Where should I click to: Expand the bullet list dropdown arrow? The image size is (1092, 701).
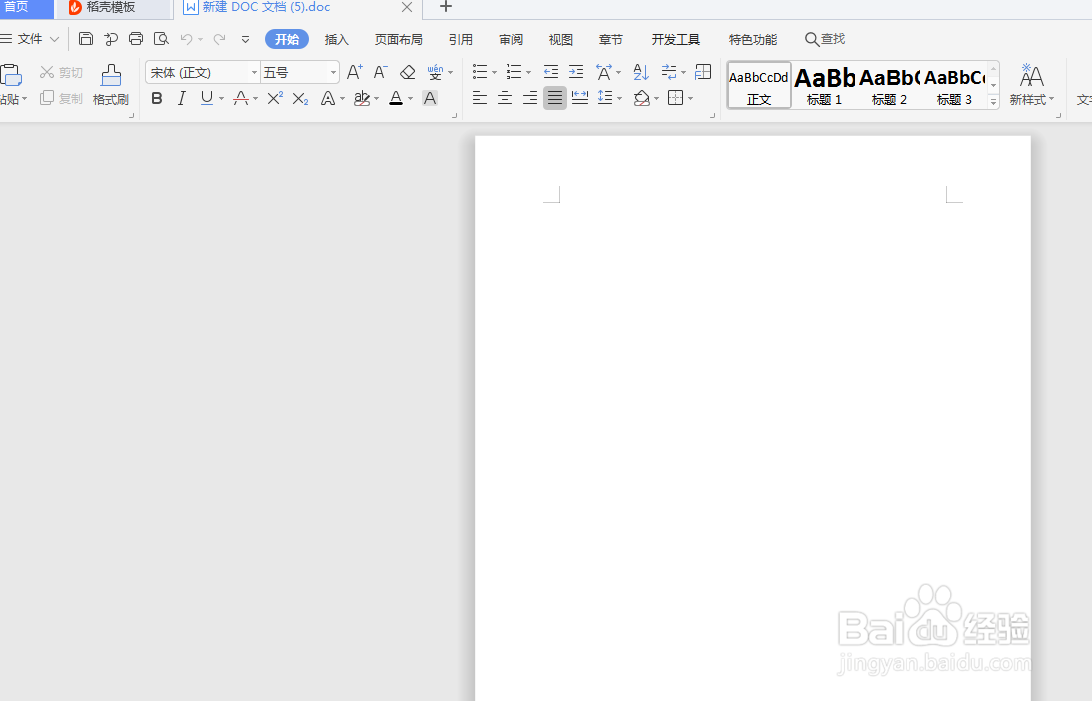click(x=494, y=72)
